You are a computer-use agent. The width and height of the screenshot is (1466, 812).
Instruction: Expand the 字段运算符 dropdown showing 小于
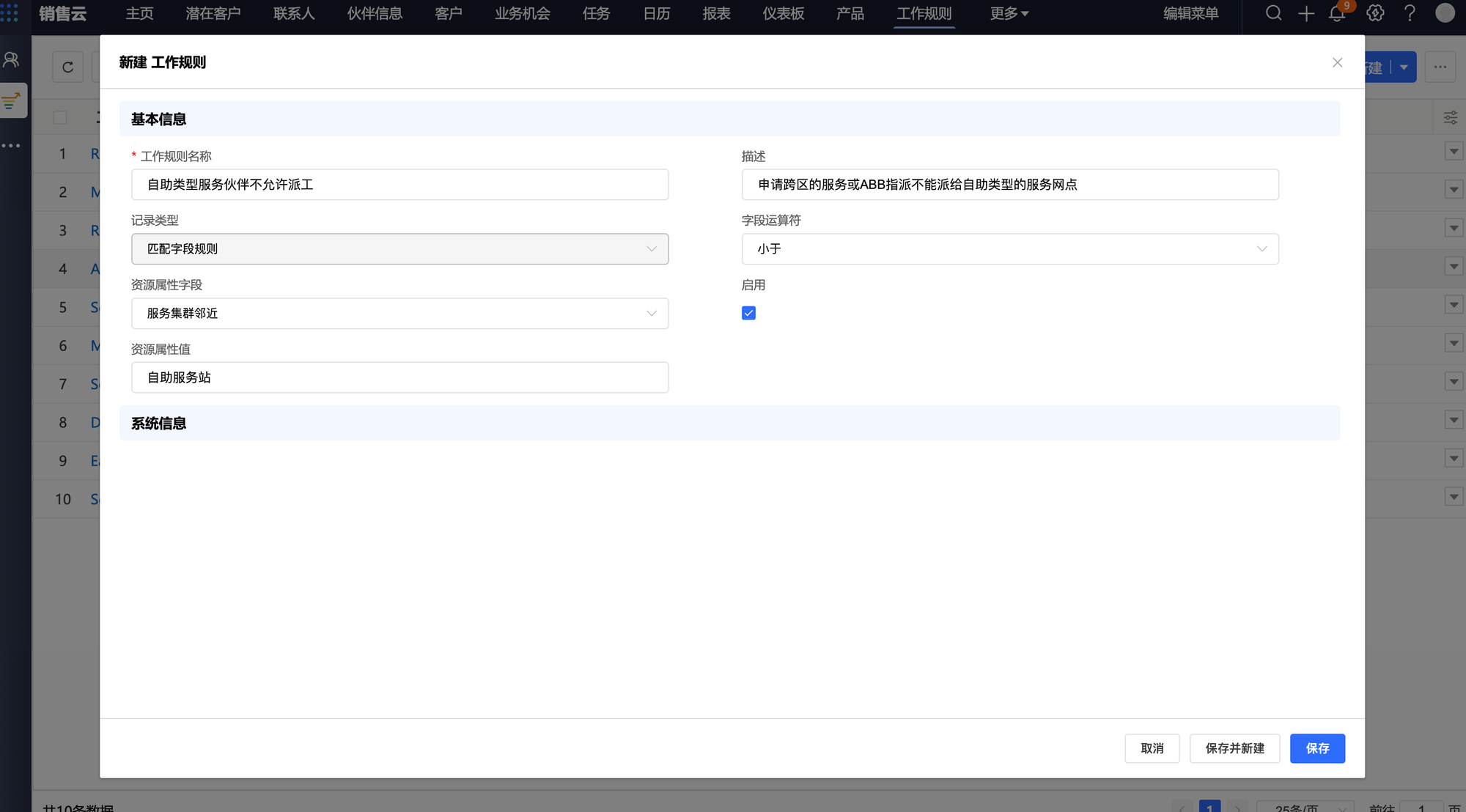coord(1009,249)
